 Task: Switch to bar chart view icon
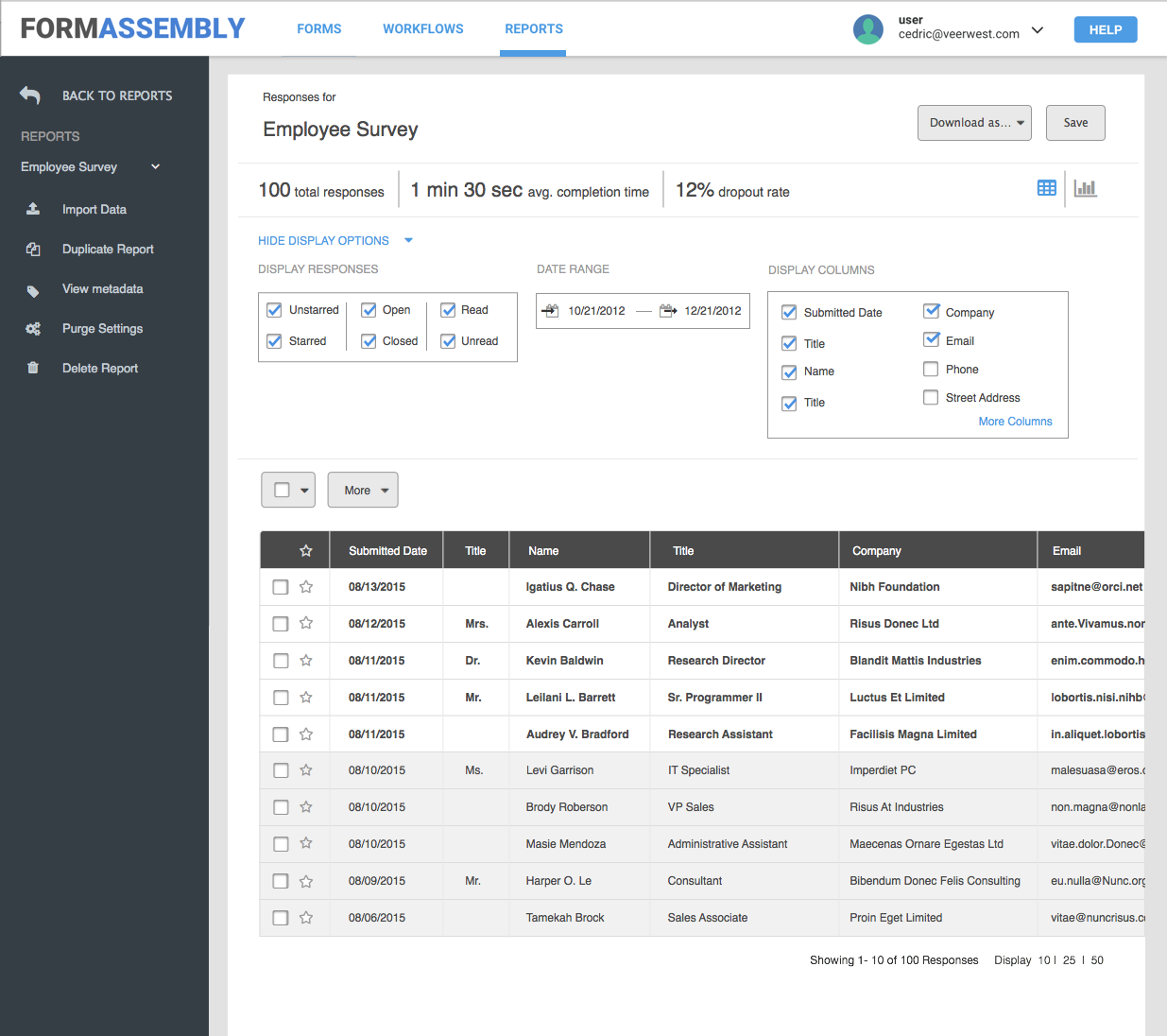[x=1086, y=188]
